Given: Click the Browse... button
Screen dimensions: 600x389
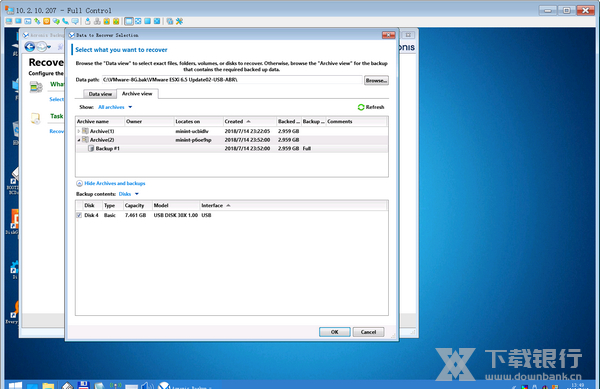Looking at the screenshot, I should (x=376, y=80).
